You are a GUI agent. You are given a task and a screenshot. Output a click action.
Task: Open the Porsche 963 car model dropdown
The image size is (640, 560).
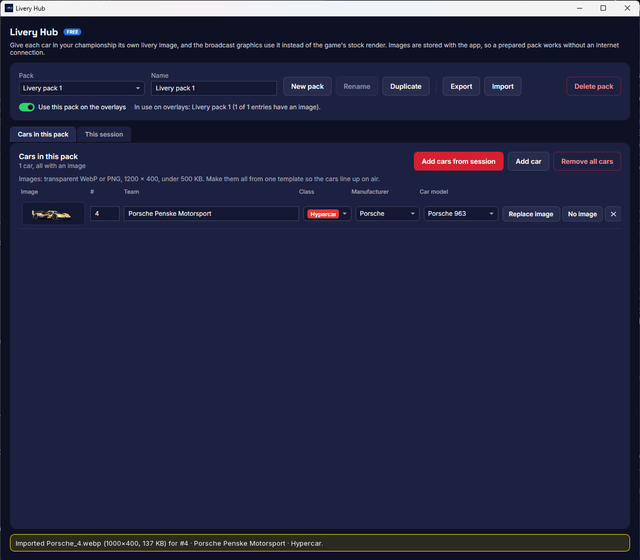point(460,213)
